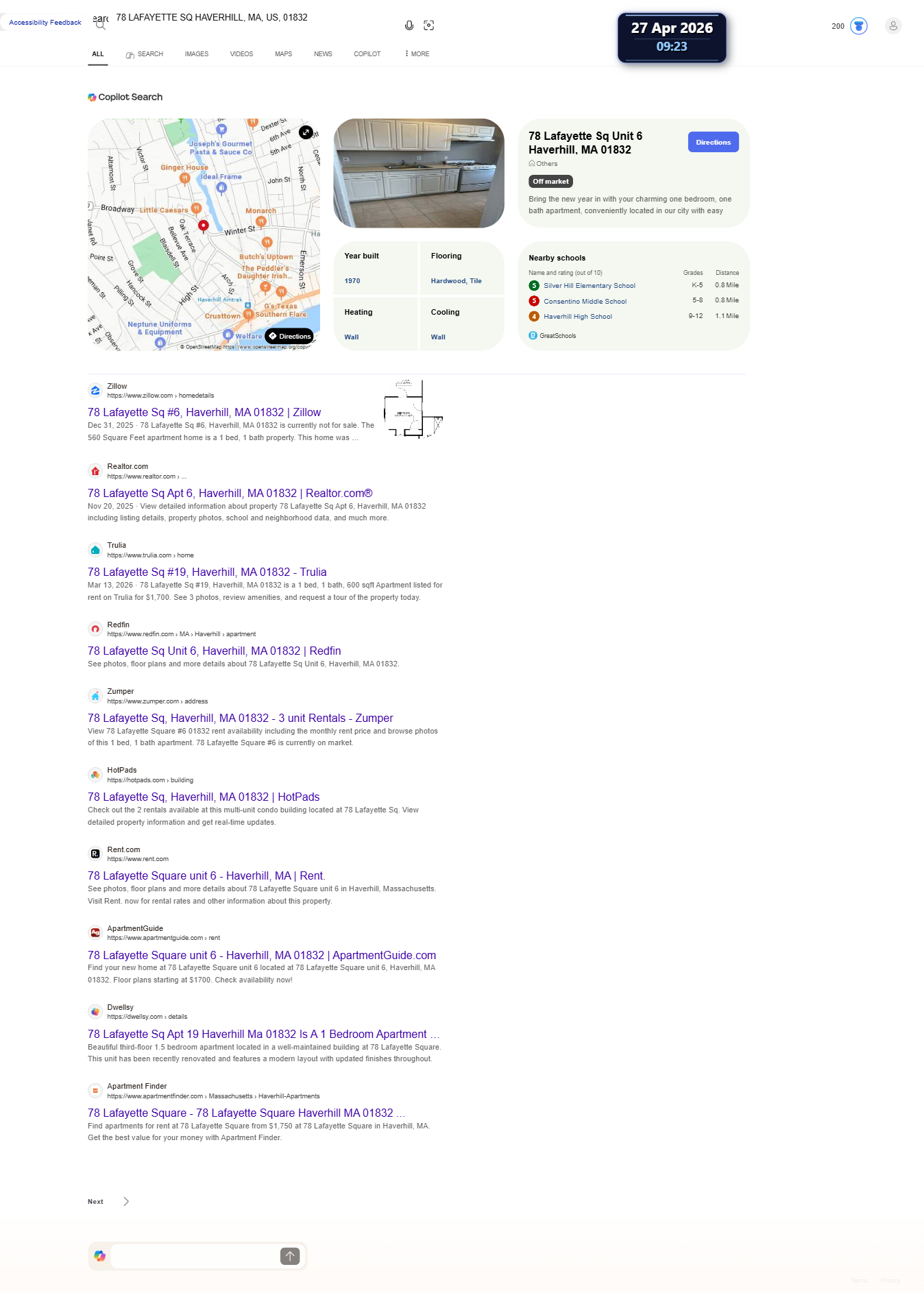Screen dimensions: 924x1293
Task: Click the Rent.com favicon
Action: coord(95,854)
